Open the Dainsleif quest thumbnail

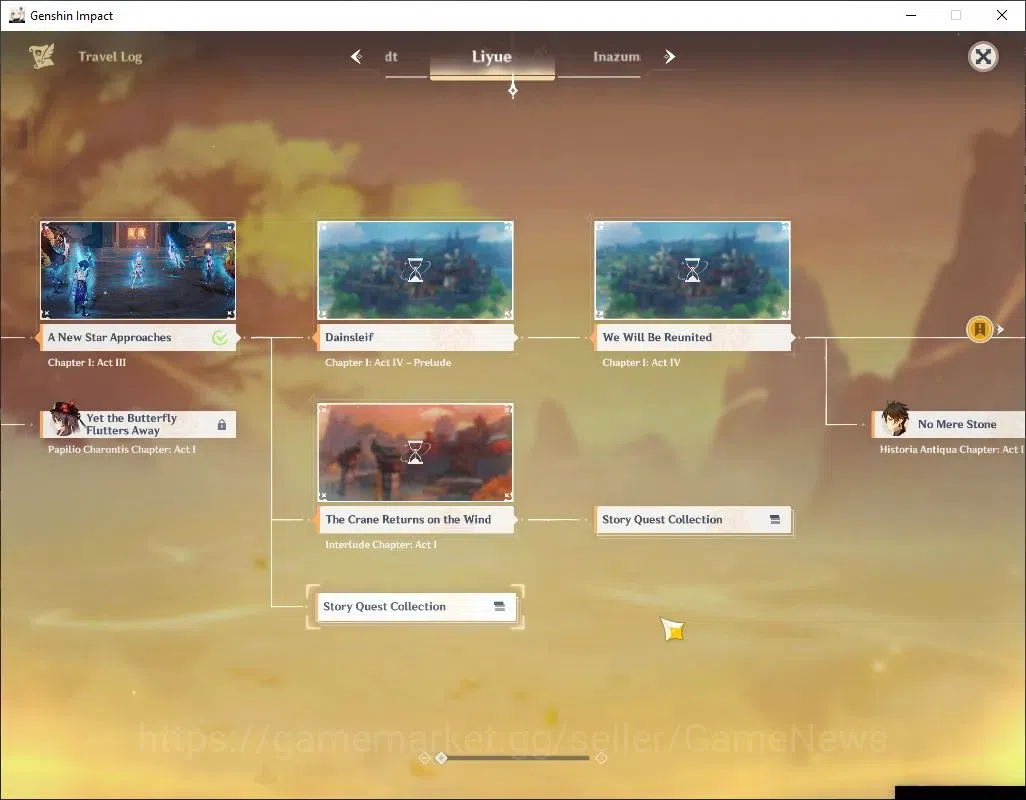(416, 270)
